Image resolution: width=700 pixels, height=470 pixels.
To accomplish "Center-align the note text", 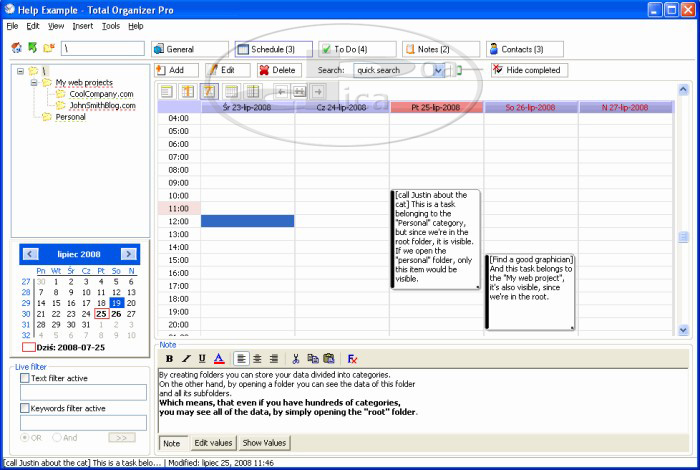I will 257,358.
